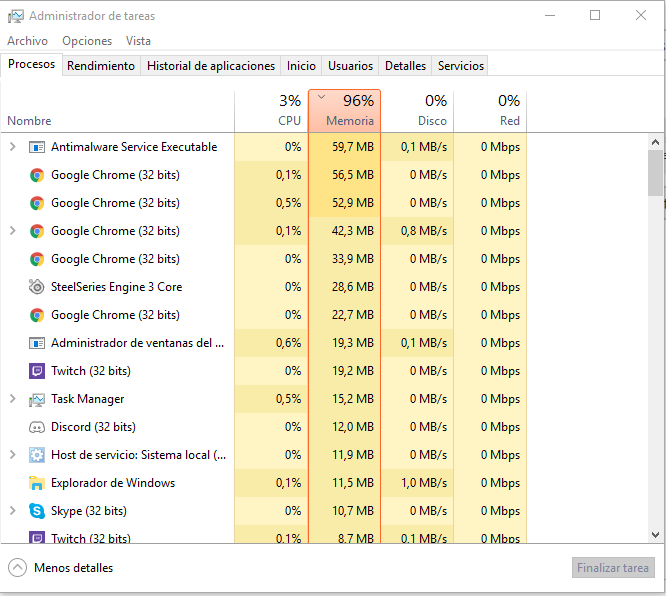Click the Task Manager process icon
Viewport: 666px width, 596px height.
point(37,399)
